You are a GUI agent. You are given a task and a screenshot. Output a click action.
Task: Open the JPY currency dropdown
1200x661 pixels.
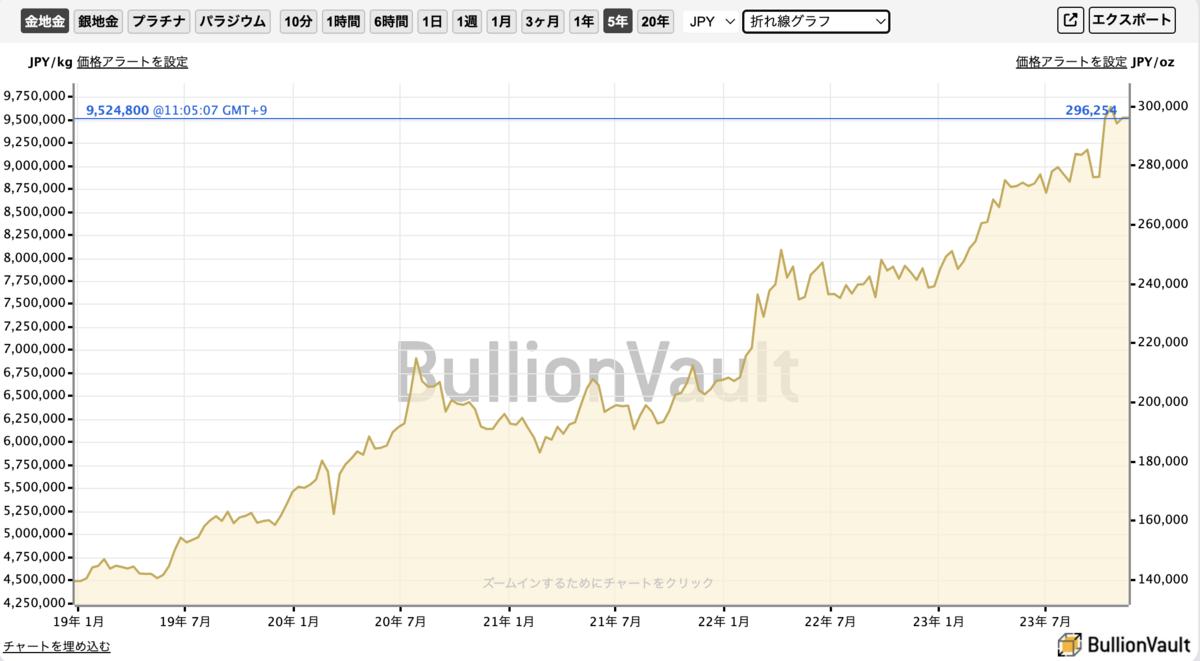pos(711,21)
